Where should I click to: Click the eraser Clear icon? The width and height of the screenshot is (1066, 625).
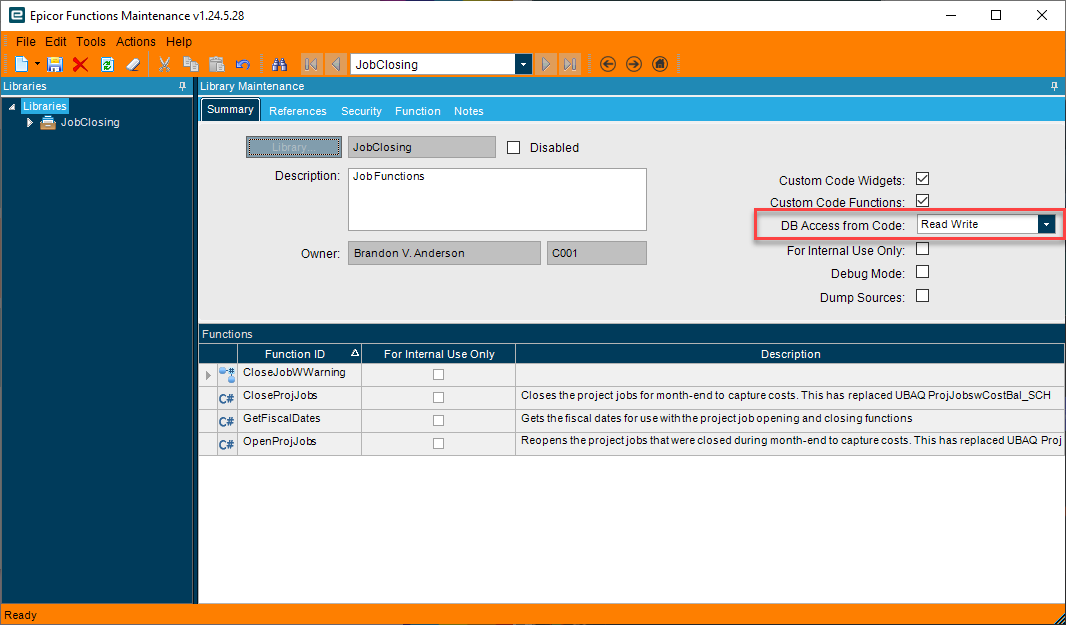coord(133,64)
